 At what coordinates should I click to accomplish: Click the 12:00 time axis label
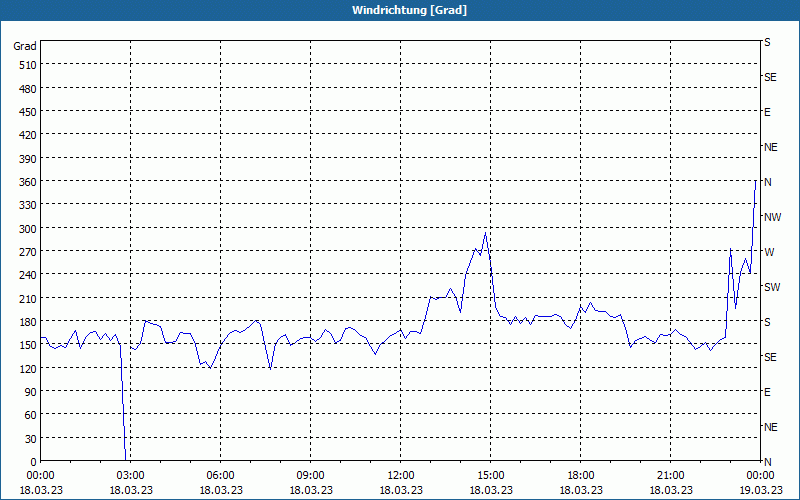[x=401, y=476]
